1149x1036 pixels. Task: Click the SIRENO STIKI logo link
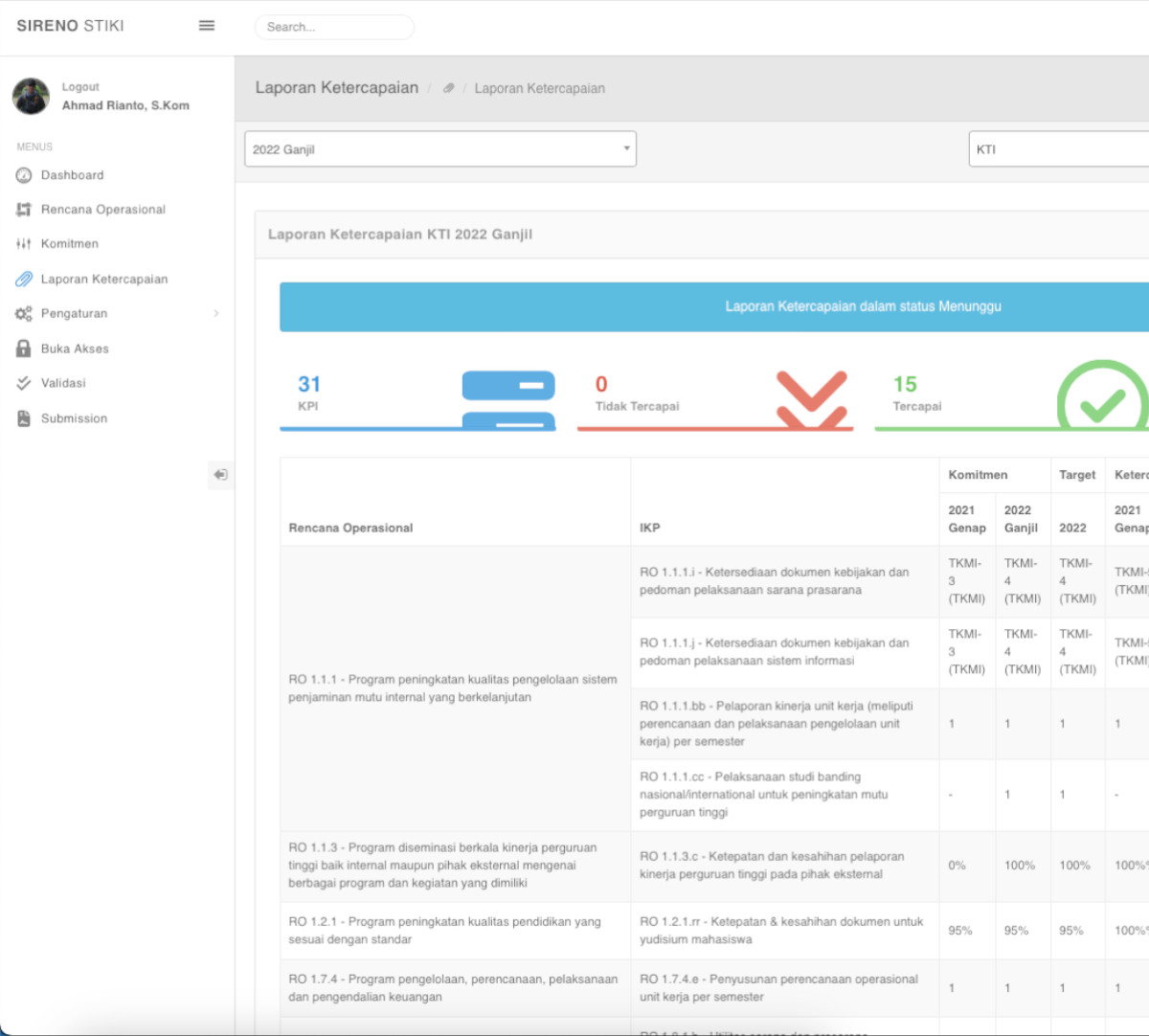[70, 26]
